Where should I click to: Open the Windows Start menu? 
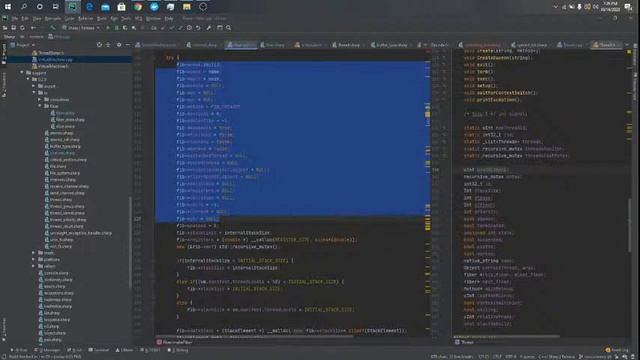(8, 7)
